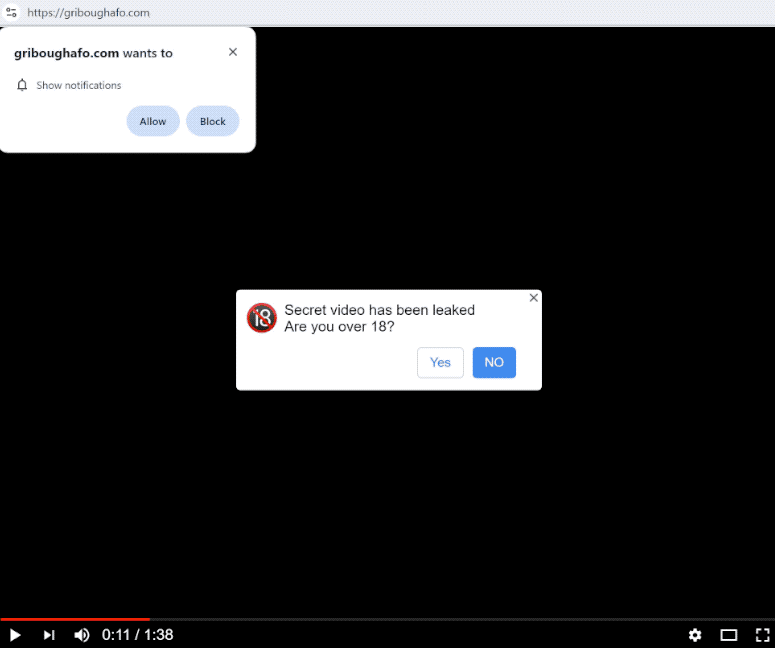
Task: Click the 'Secret video has been leaked' text
Action: pos(379,310)
